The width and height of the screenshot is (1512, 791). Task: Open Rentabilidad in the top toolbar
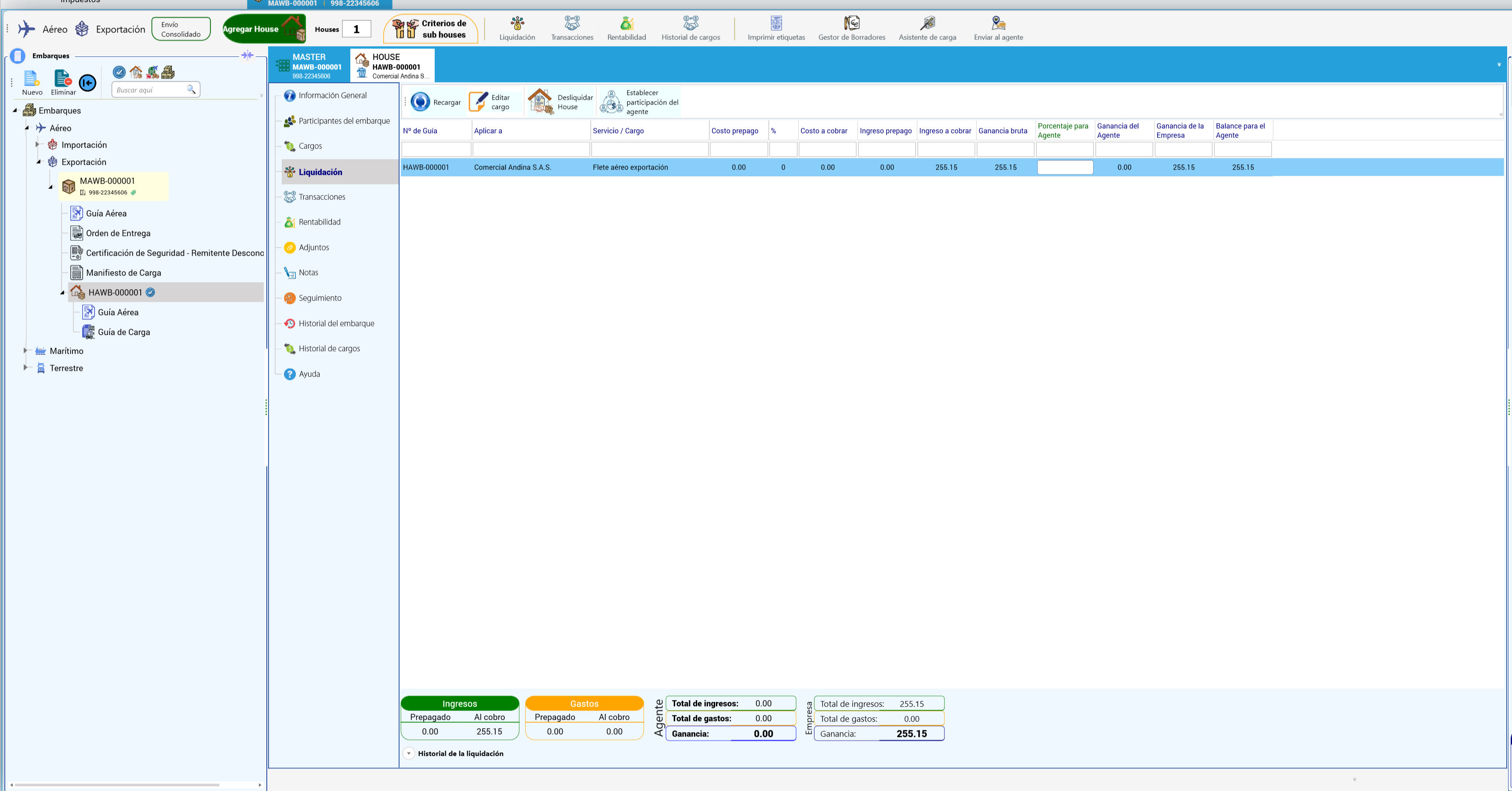[626, 28]
